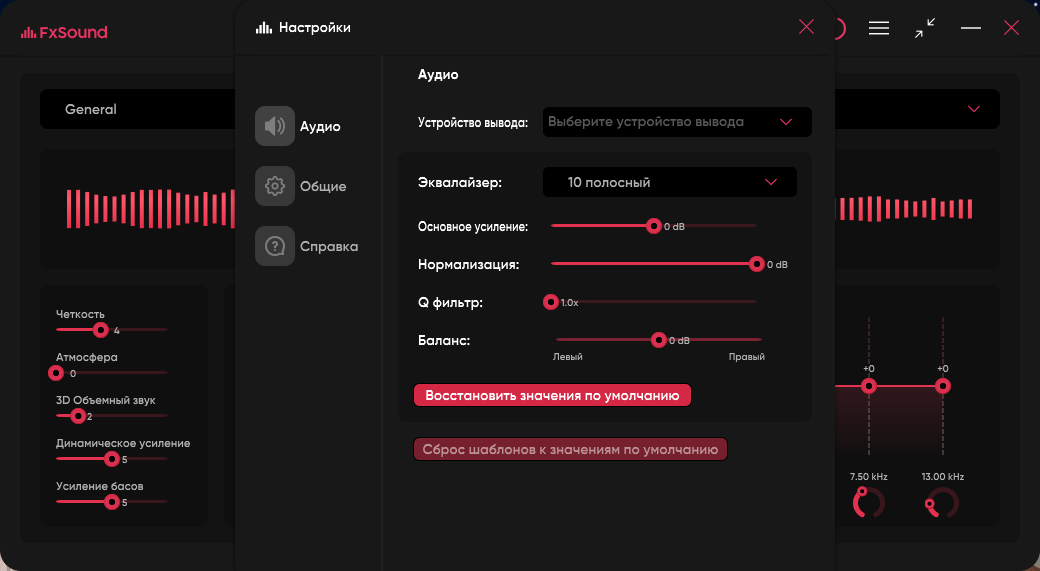Click the compact view arrows icon
This screenshot has height=571, width=1040.
(x=925, y=28)
